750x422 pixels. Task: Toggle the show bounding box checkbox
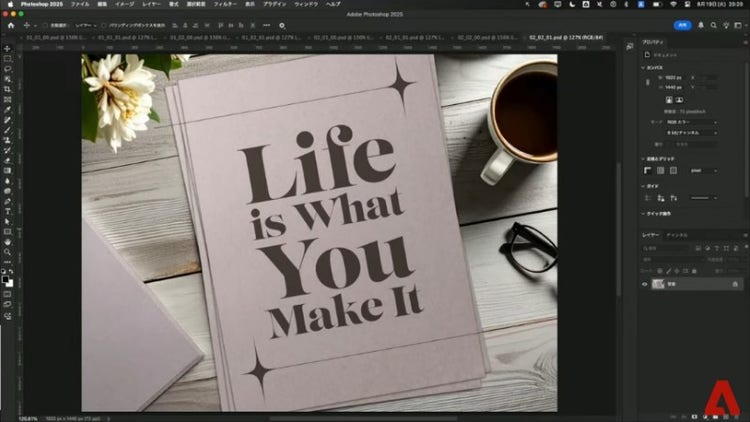coord(103,25)
